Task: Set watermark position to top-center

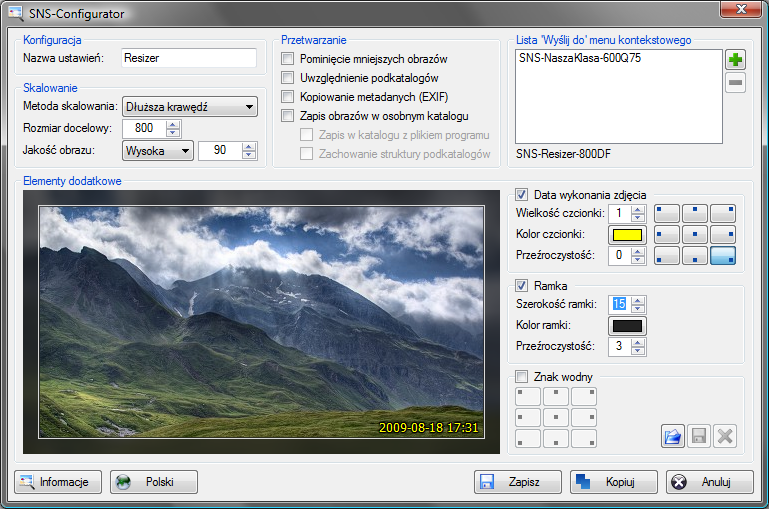Action: pyautogui.click(x=556, y=396)
